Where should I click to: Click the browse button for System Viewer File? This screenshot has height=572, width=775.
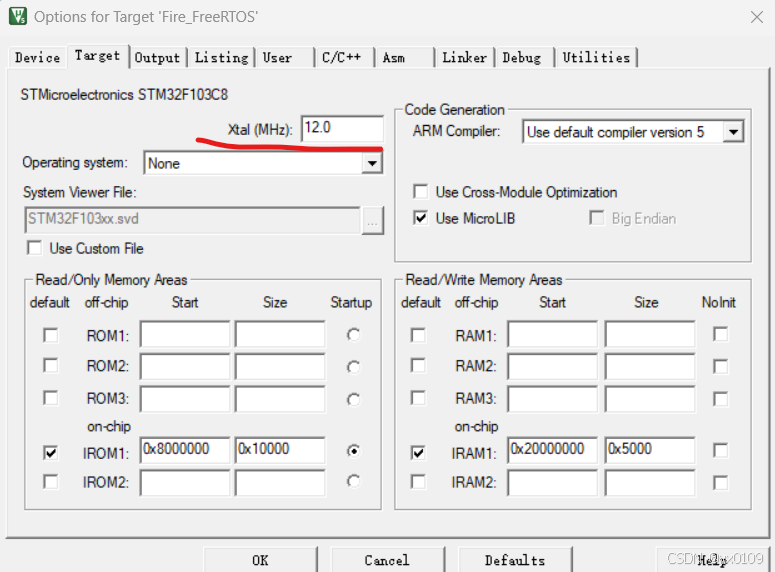(373, 220)
